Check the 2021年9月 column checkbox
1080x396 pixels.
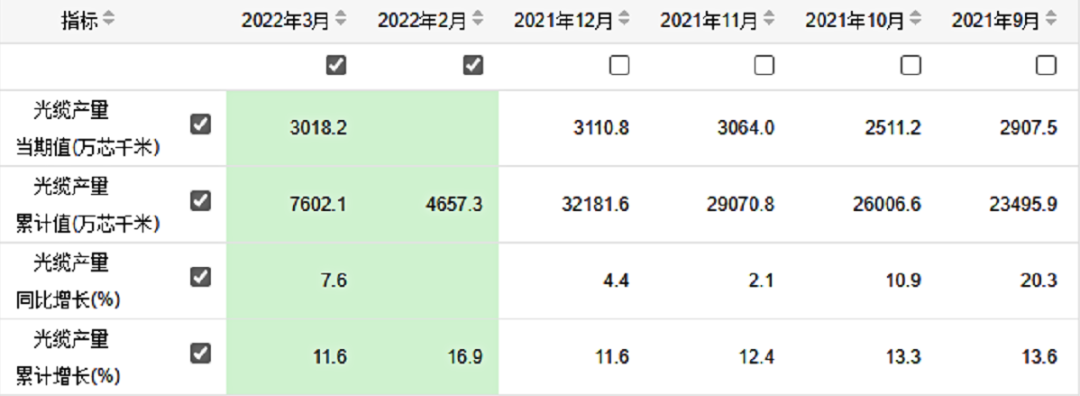pos(1046,65)
